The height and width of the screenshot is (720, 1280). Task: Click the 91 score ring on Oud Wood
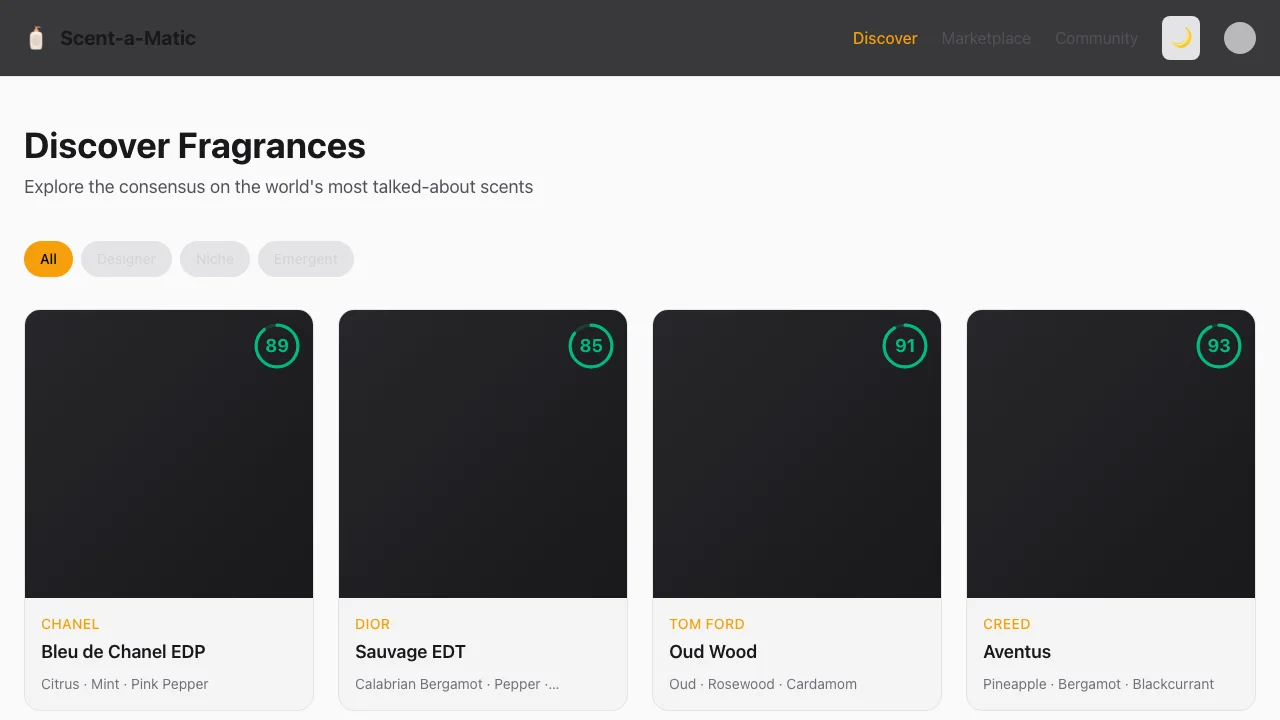905,346
